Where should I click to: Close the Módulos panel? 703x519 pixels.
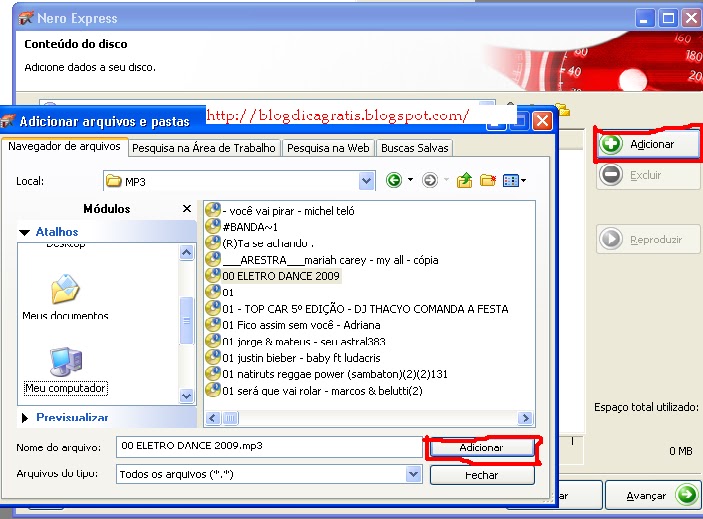point(187,208)
